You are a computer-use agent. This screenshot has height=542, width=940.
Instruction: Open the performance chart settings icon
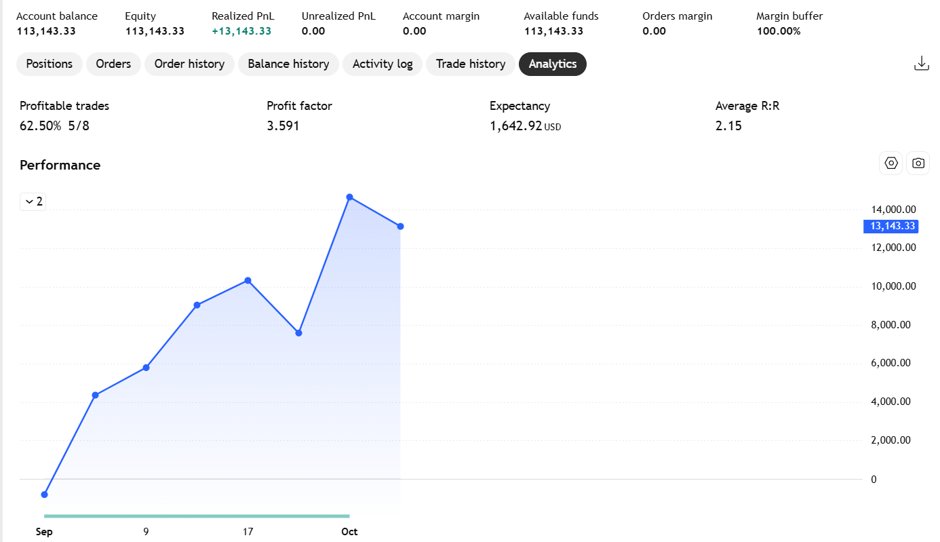coord(891,163)
